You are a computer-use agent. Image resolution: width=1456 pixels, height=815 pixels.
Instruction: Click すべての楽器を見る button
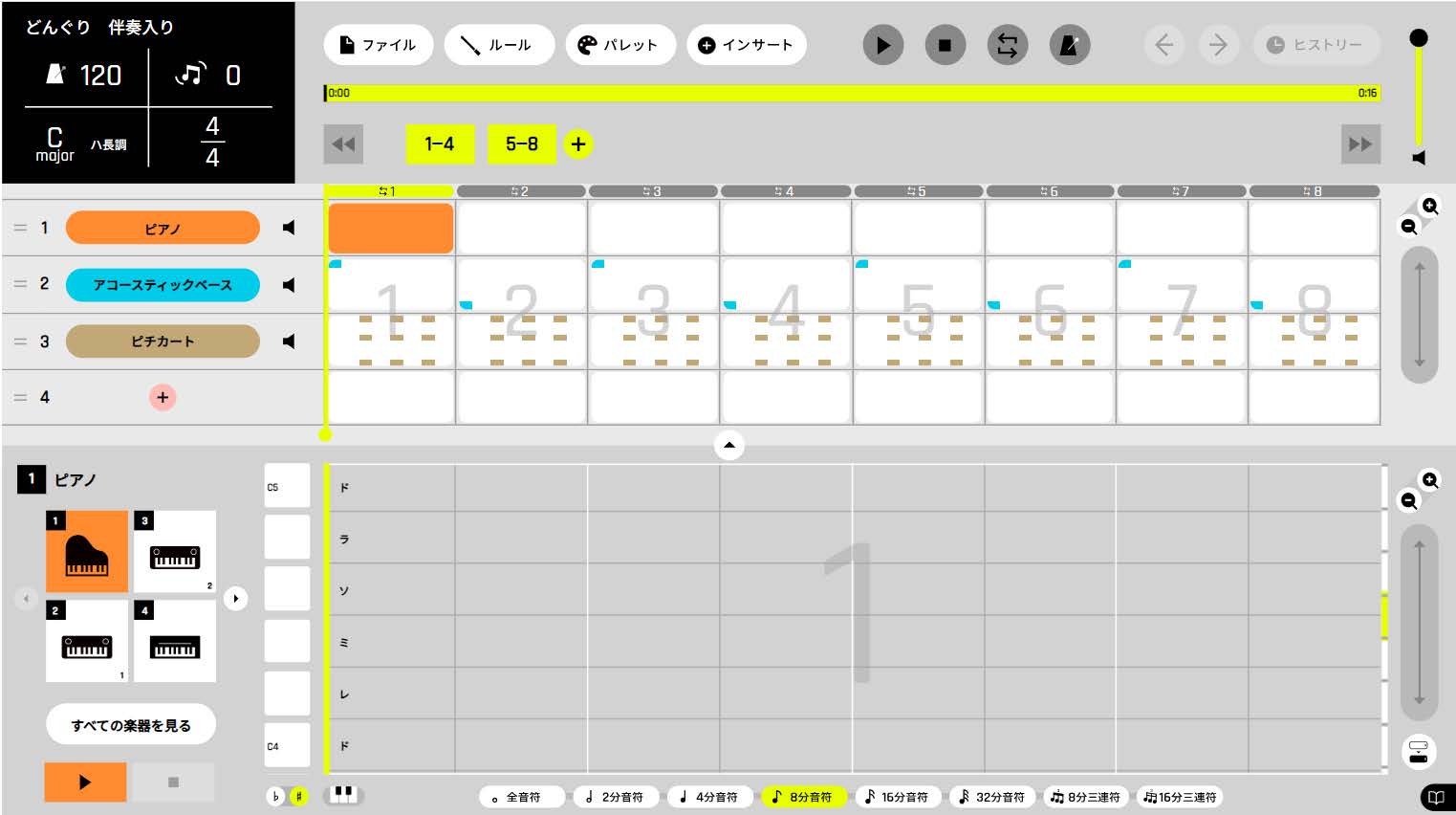[131, 725]
